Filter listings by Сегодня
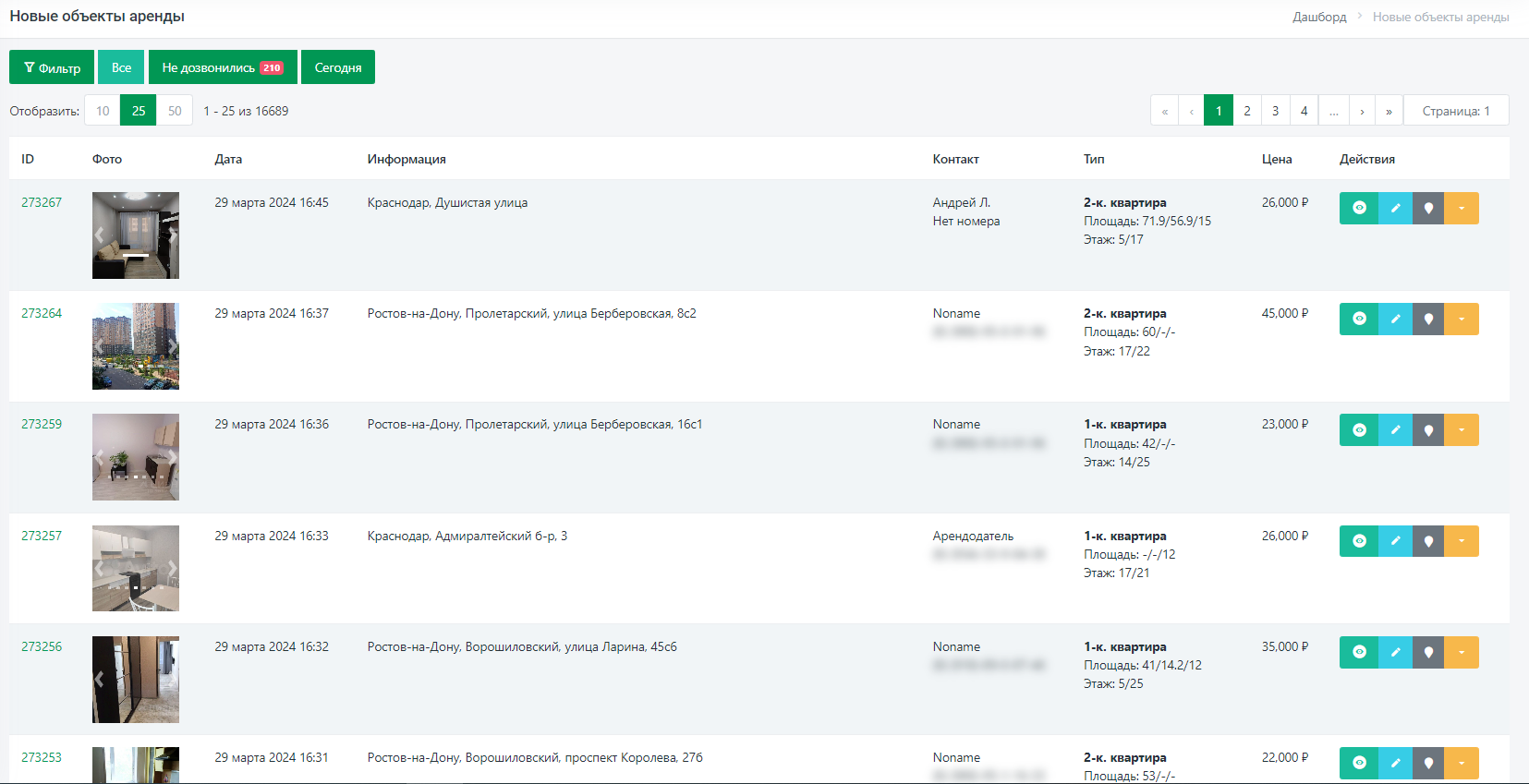 coord(338,67)
